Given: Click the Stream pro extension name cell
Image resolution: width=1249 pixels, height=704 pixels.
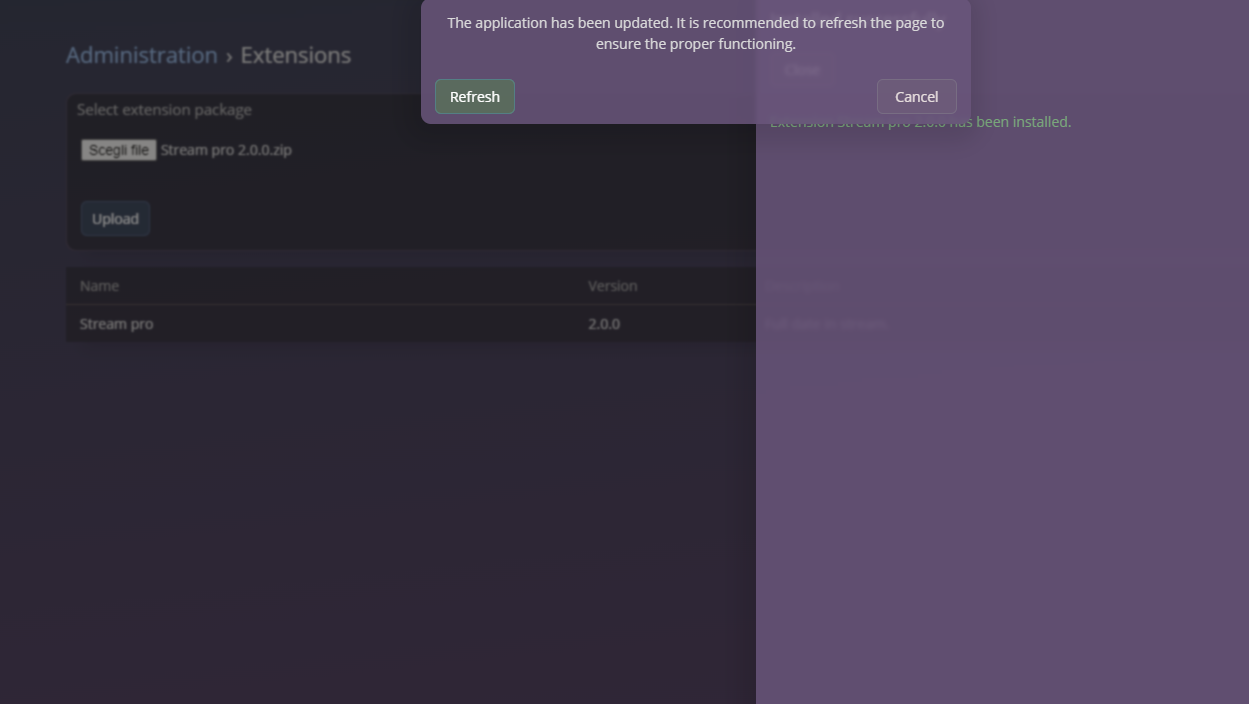Looking at the screenshot, I should tap(115, 323).
